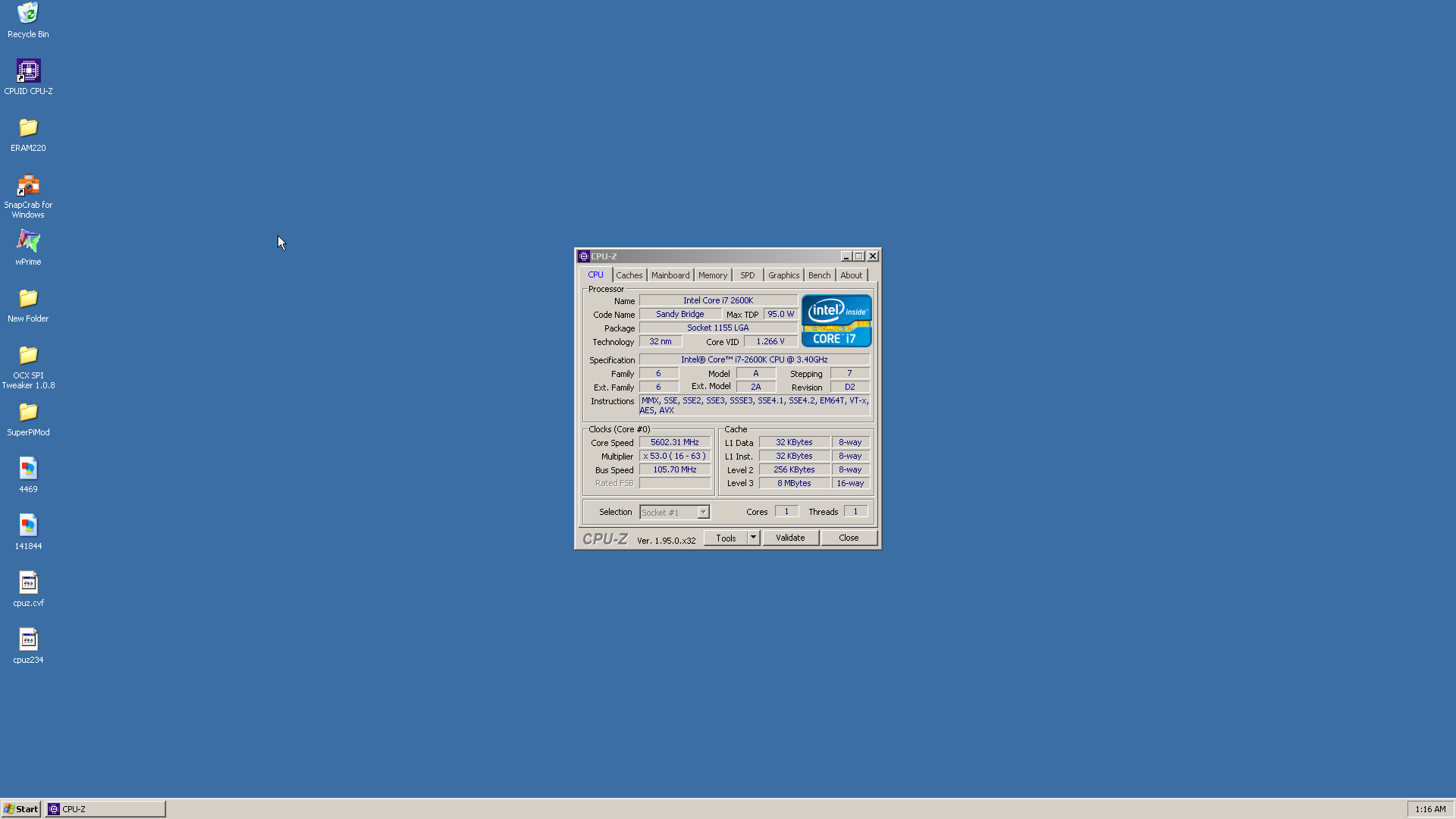Select the OCX SPI Tweaker 1.0.8 folder

(28, 366)
